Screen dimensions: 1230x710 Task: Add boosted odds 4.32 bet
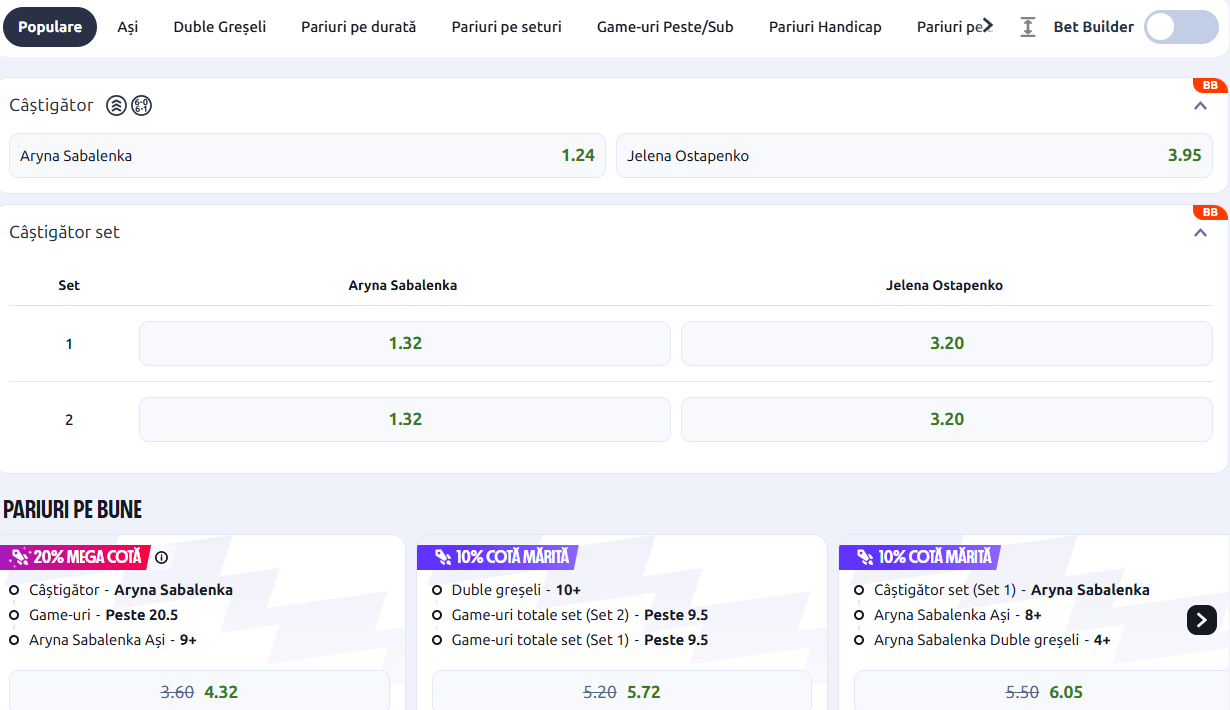(199, 691)
